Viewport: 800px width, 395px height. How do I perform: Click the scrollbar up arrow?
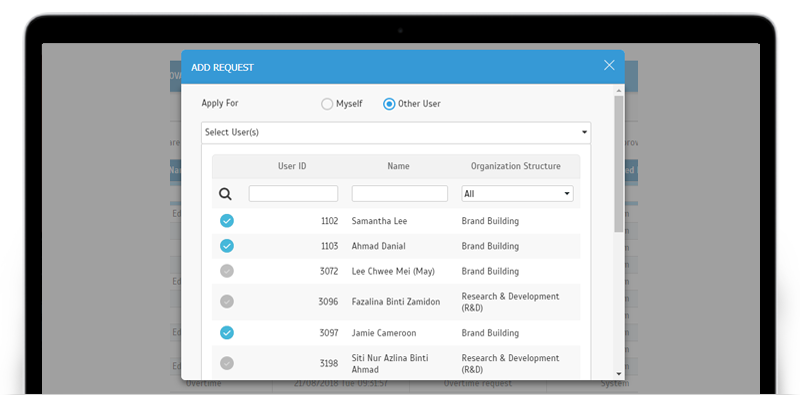tap(618, 91)
